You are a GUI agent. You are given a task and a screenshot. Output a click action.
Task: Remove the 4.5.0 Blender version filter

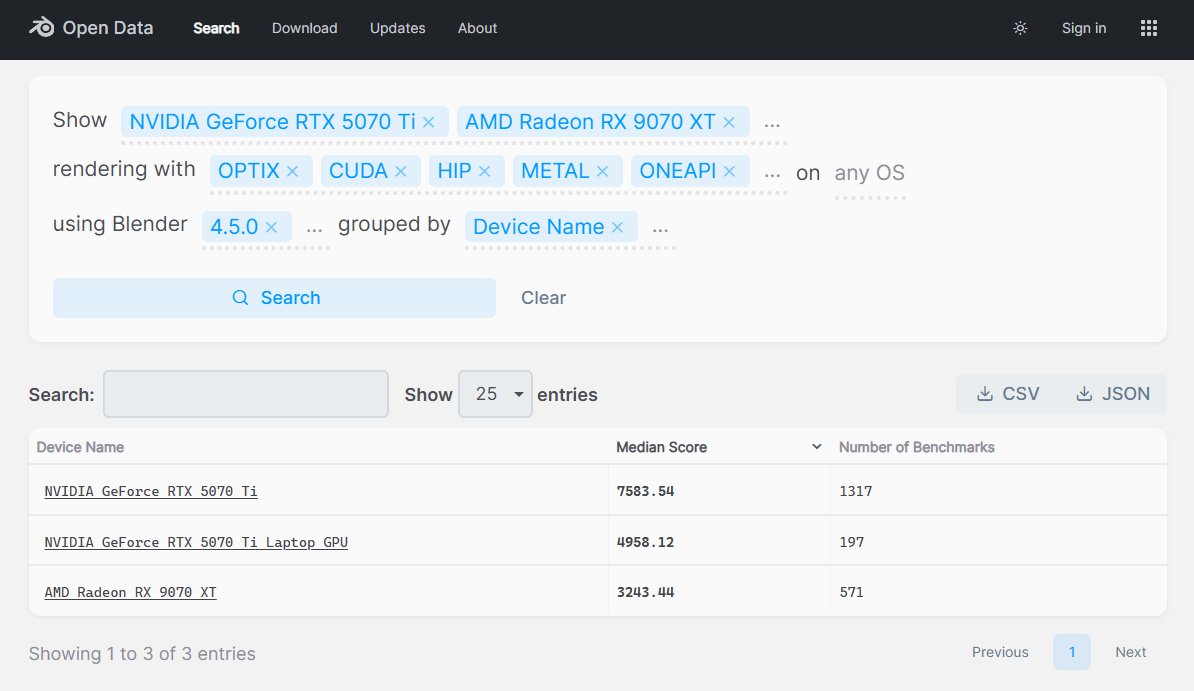point(271,227)
